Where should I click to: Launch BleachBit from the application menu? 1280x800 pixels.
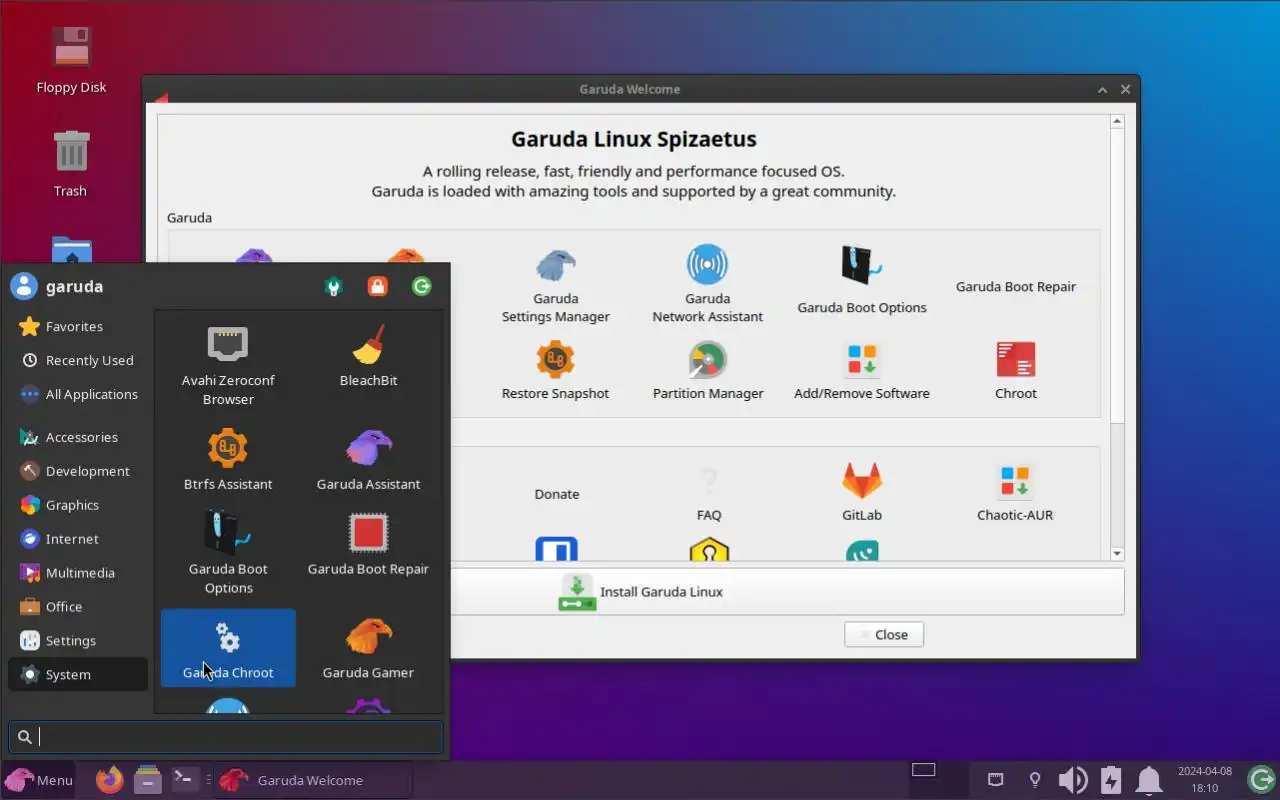368,355
